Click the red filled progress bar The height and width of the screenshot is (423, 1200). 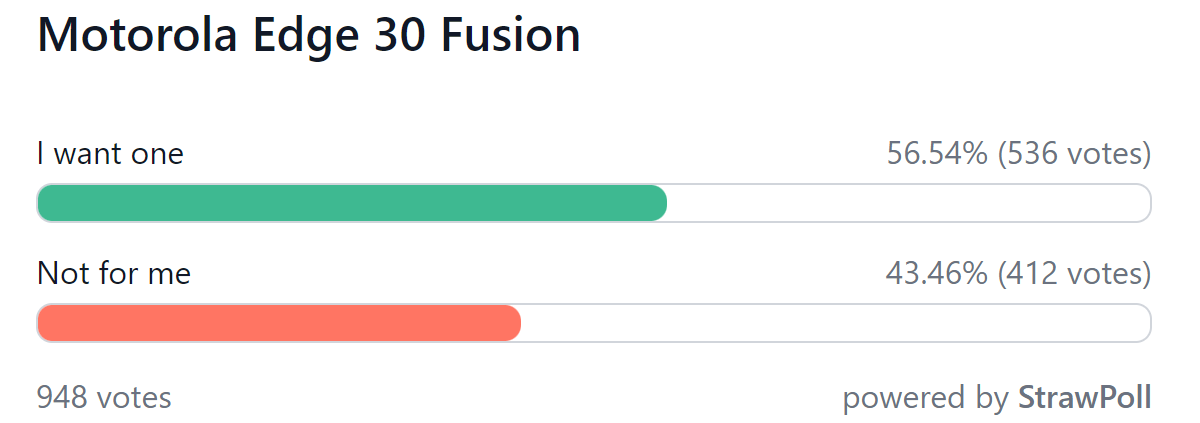tap(279, 323)
